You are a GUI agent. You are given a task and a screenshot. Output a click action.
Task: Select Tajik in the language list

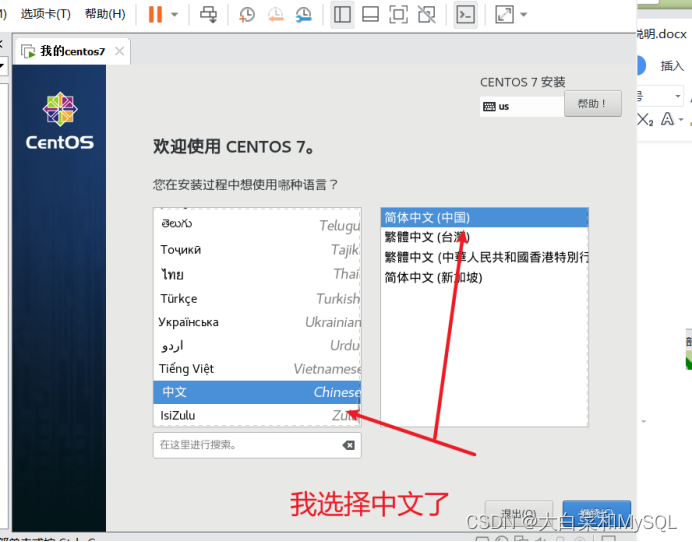257,250
